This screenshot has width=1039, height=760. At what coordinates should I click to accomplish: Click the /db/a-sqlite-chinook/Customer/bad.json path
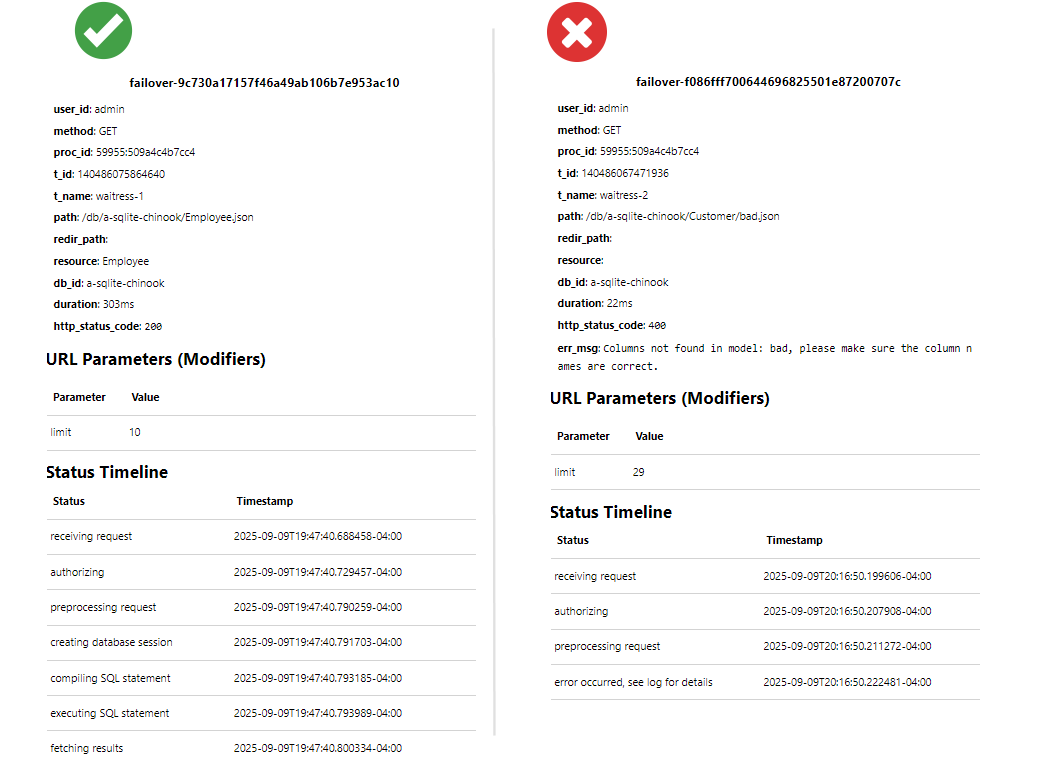click(683, 216)
